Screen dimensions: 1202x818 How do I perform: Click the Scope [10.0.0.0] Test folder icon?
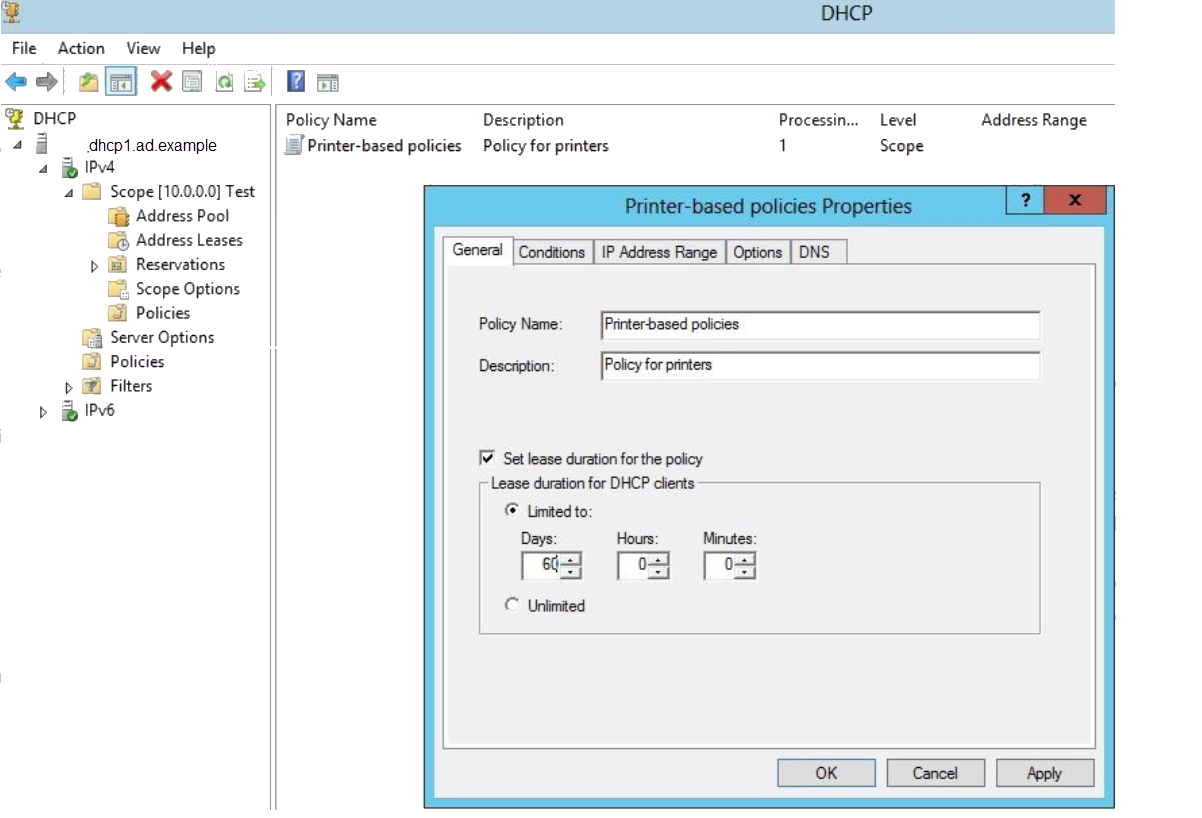92,192
